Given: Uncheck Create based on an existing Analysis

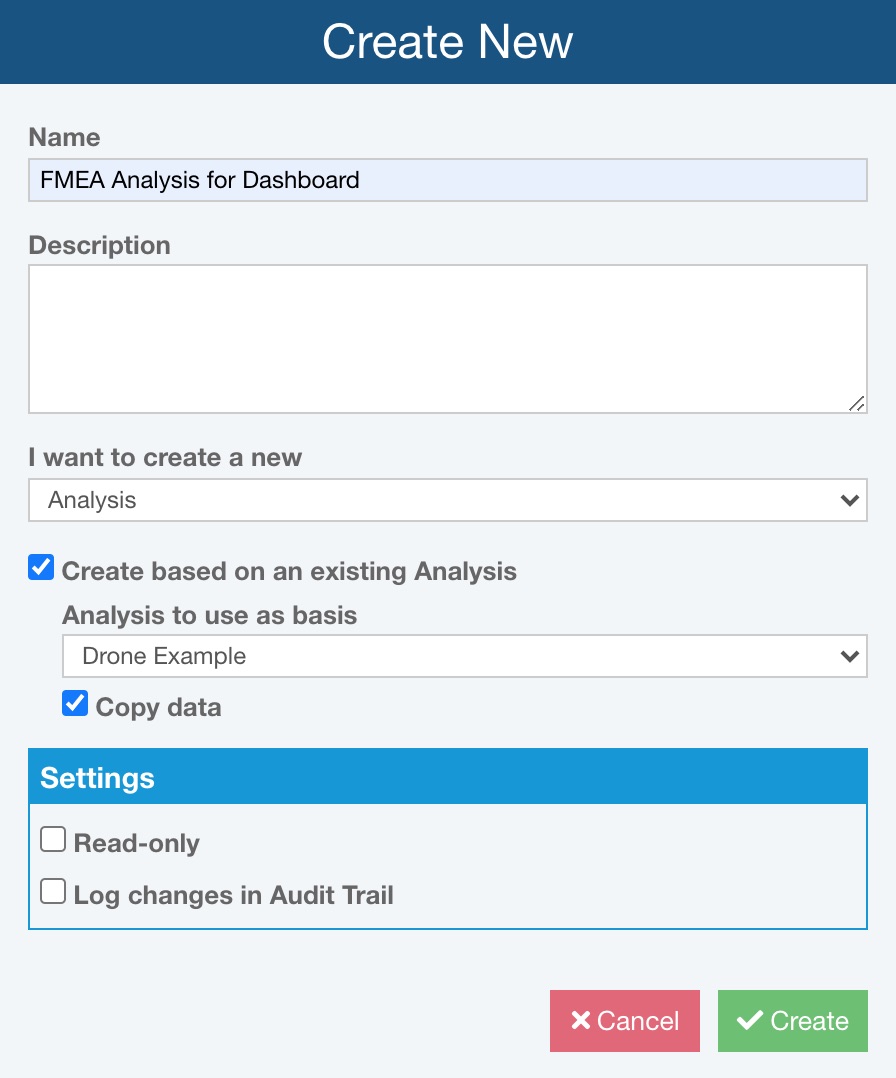Looking at the screenshot, I should click(x=41, y=568).
